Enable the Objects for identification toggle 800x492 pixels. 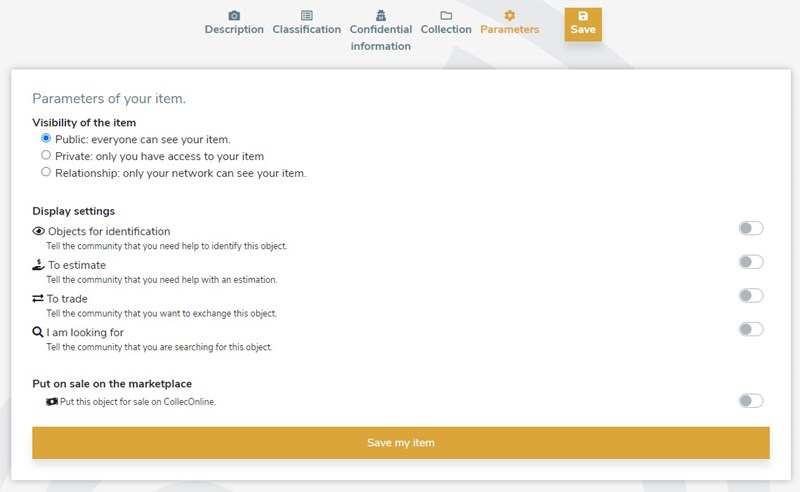pos(751,228)
